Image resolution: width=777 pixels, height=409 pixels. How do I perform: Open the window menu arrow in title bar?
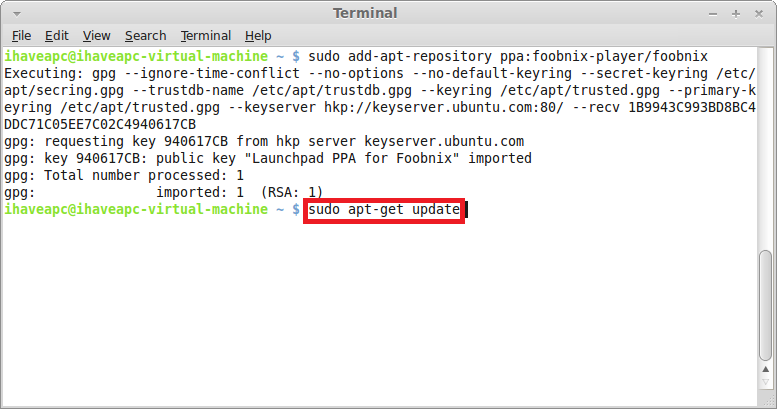click(17, 14)
